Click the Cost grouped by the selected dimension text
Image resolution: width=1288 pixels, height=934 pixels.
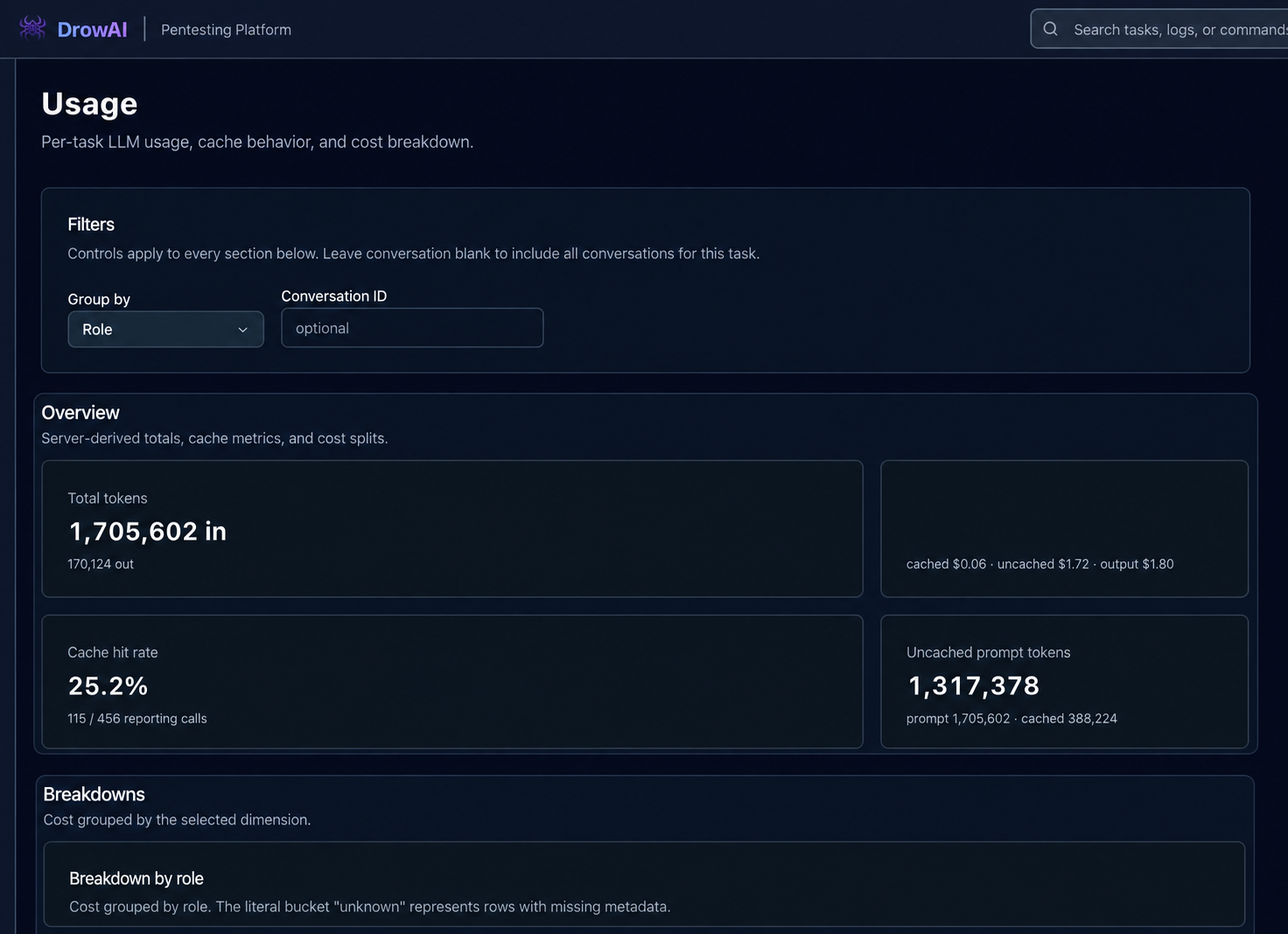[177, 819]
